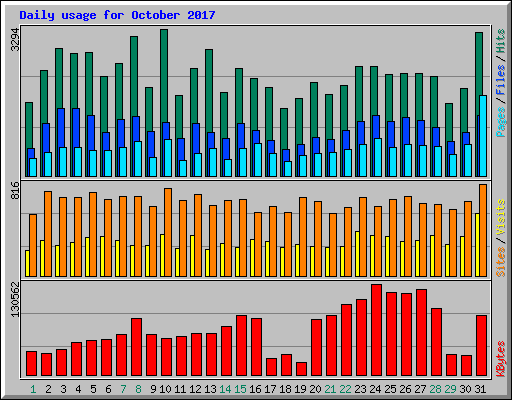The width and height of the screenshot is (512, 400).
Task: Click the orange Visits bar for day 1
Action: 33,245
